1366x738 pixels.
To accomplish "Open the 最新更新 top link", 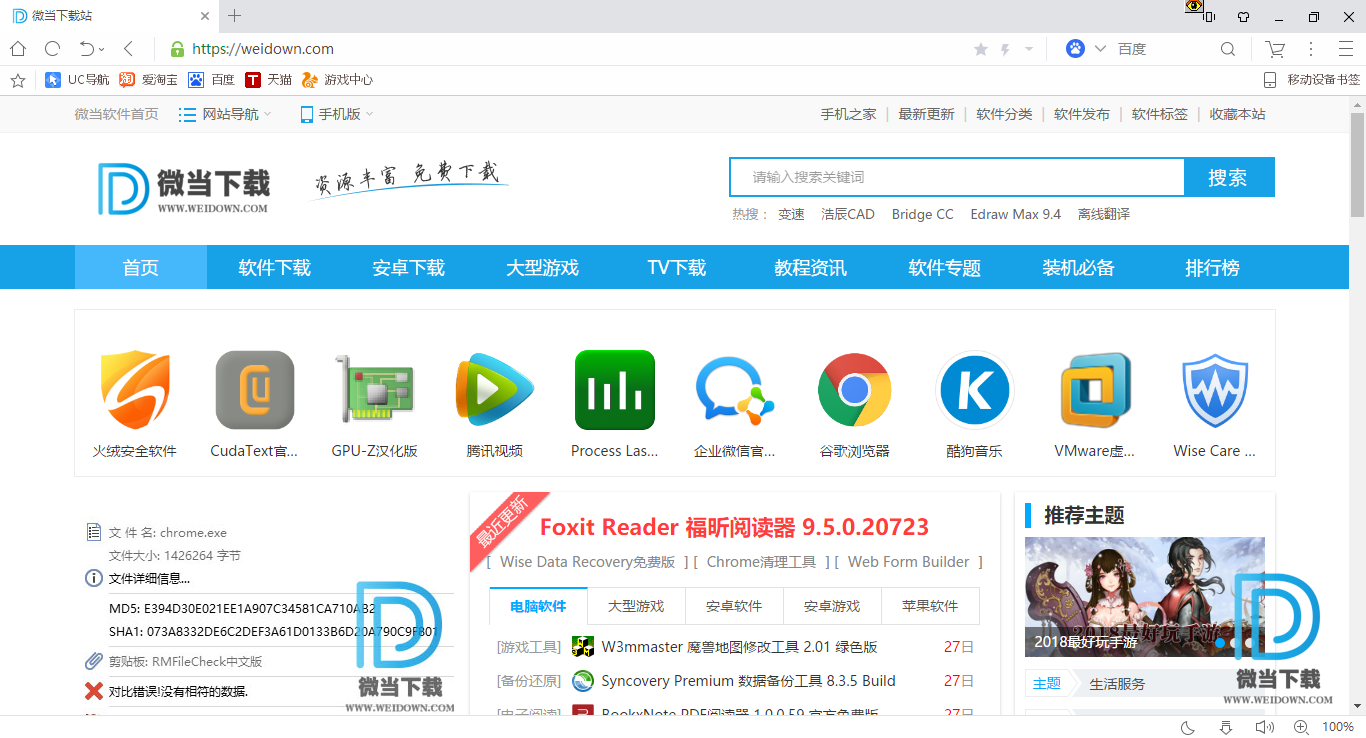I will coord(926,114).
